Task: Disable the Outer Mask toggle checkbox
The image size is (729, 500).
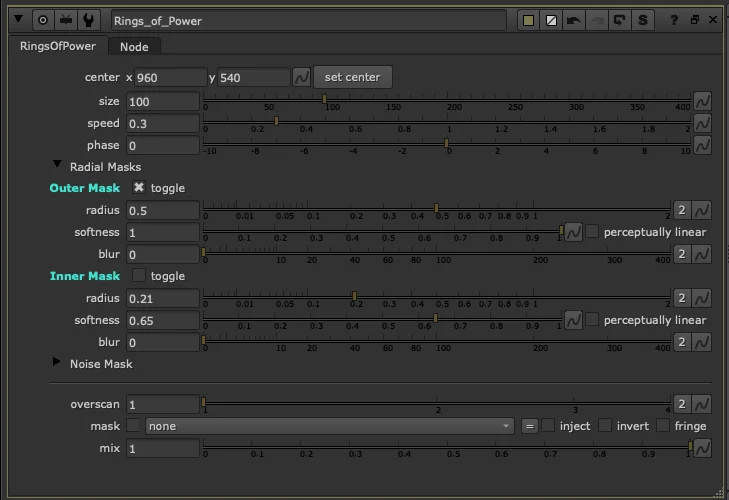Action: tap(139, 188)
